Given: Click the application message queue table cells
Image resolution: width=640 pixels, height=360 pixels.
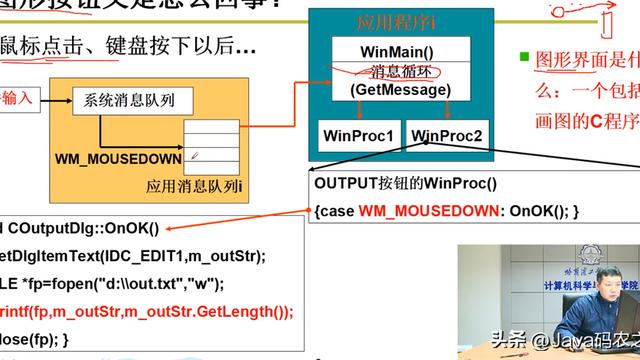Looking at the screenshot, I should point(211,147).
